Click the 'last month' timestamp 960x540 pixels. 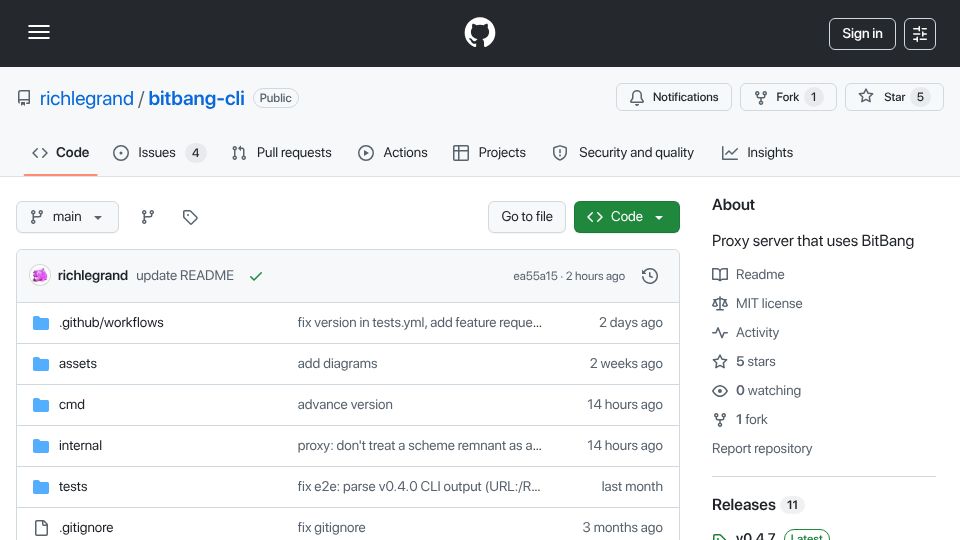(x=632, y=487)
